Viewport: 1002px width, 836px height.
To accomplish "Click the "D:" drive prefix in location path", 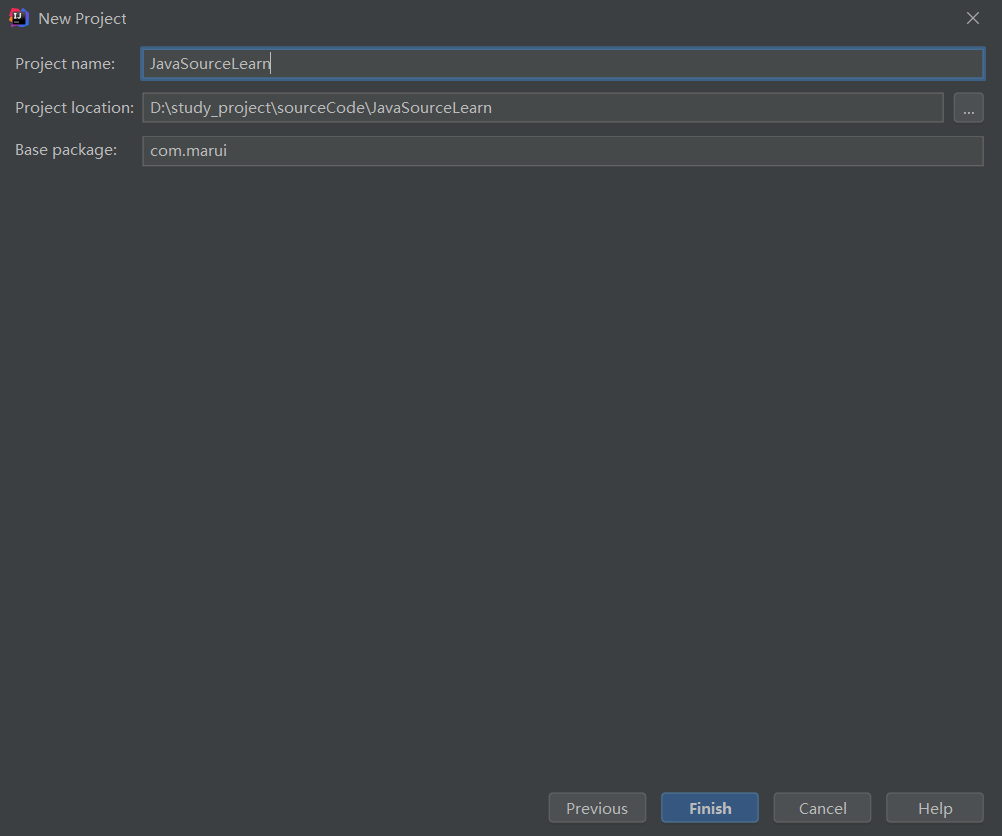I will (157, 108).
